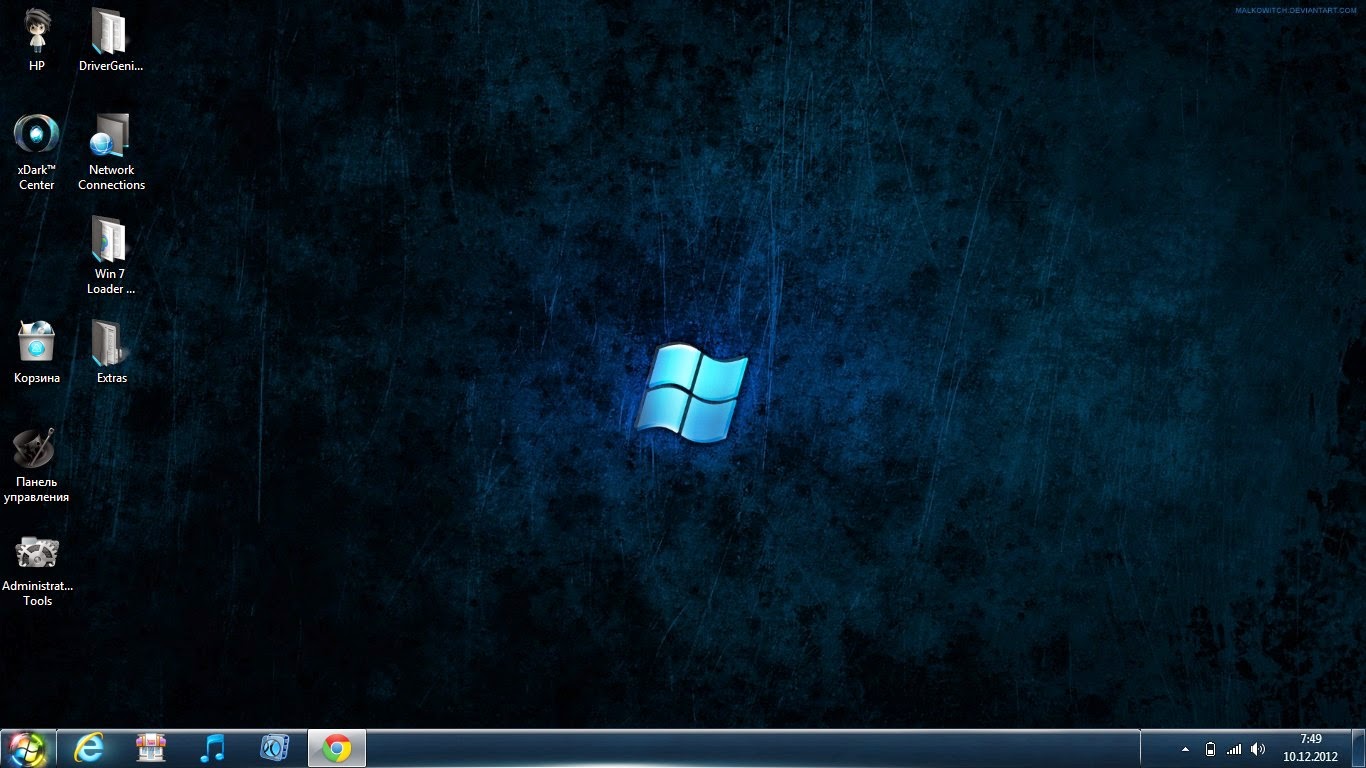Open the Administrative Tools desktop icon

point(37,571)
